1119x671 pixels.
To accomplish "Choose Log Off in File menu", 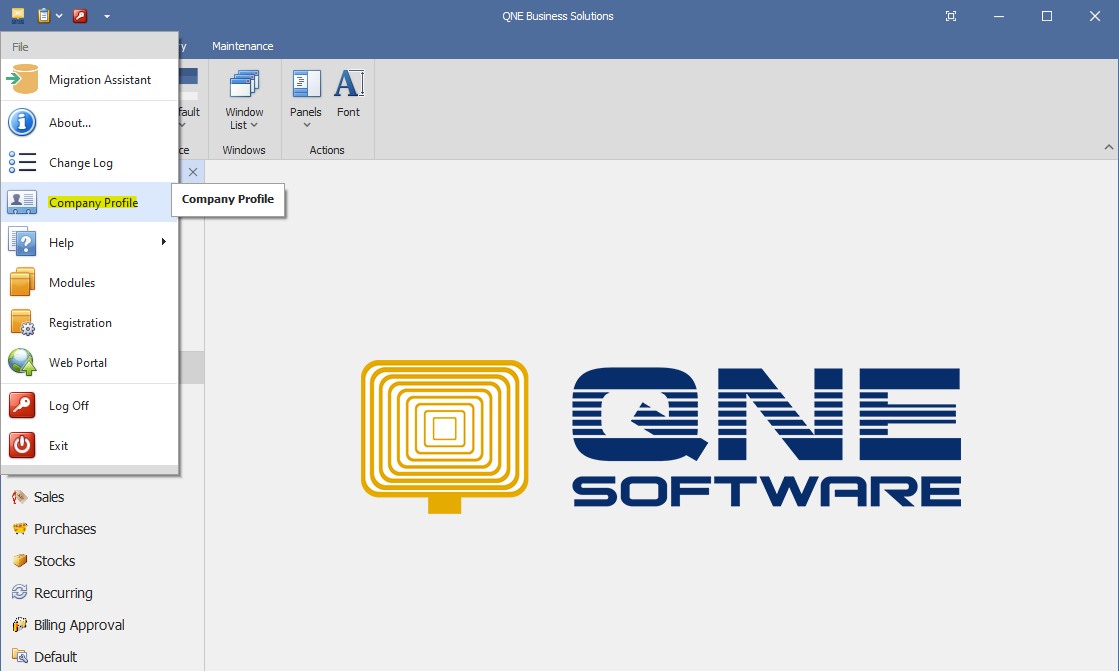I will tap(90, 405).
